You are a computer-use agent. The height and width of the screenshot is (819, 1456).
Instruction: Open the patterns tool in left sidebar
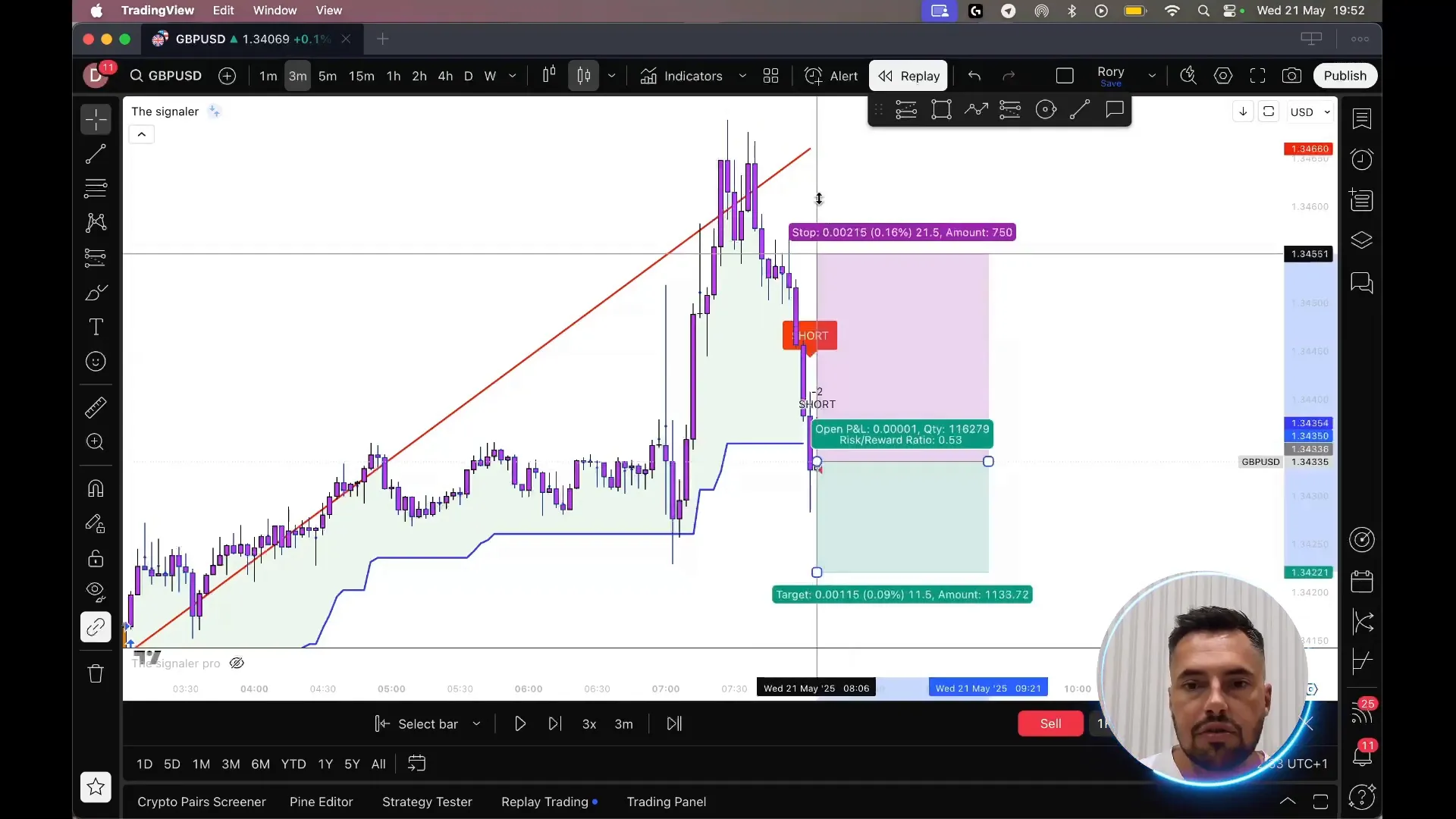[96, 222]
